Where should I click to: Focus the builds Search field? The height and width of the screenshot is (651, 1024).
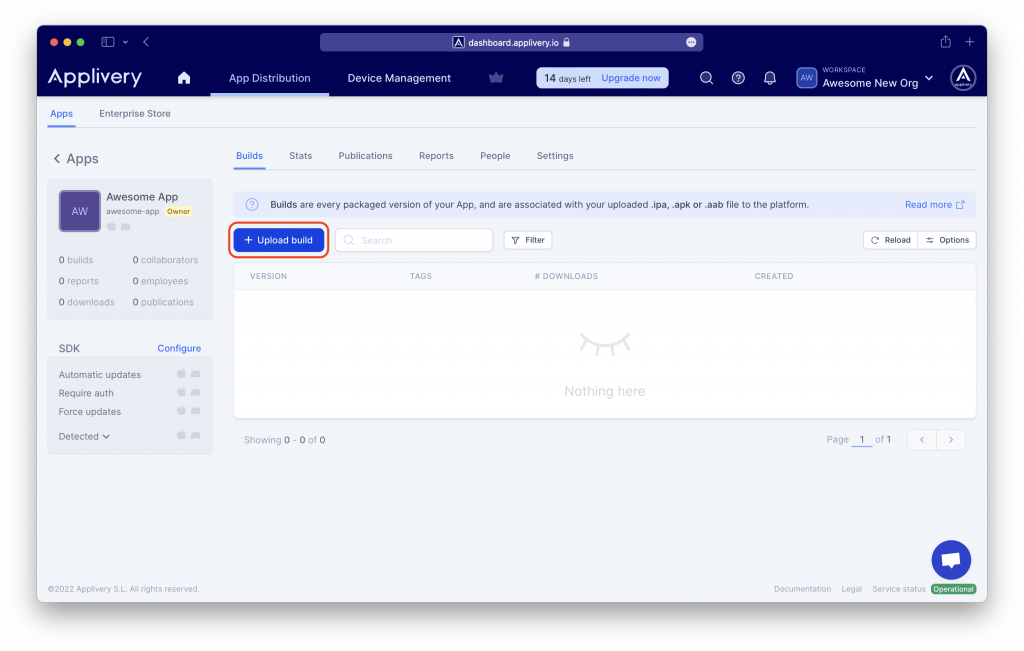414,240
